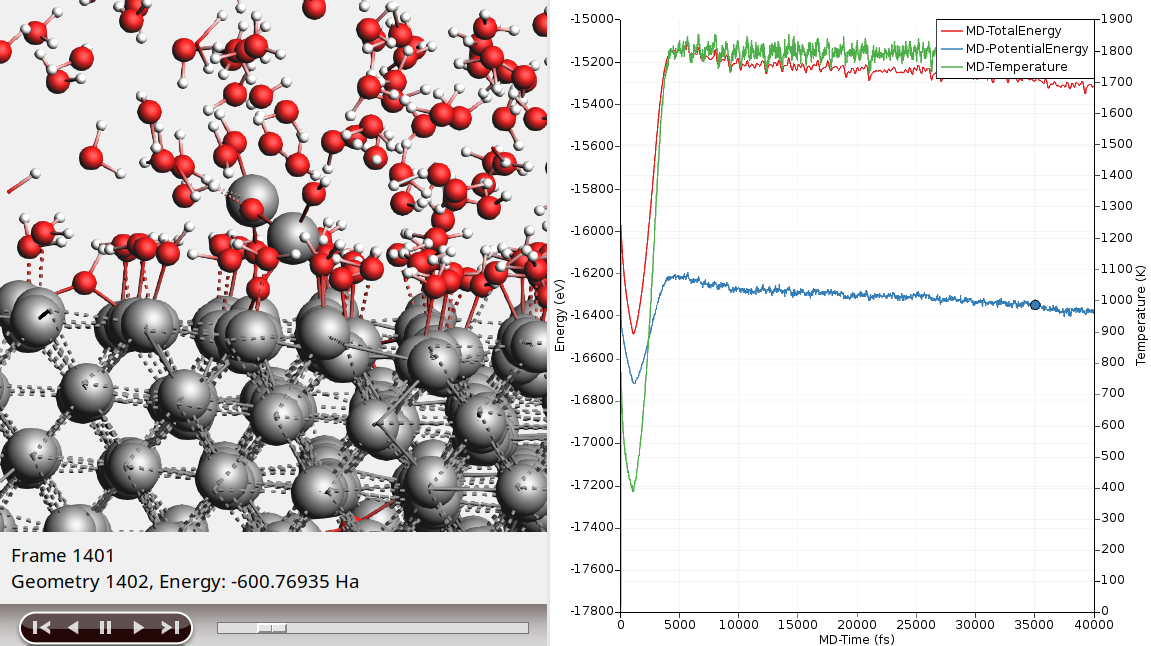Click the minimum dip of the green temperature curve
The height and width of the screenshot is (646, 1151).
pyautogui.click(x=632, y=490)
